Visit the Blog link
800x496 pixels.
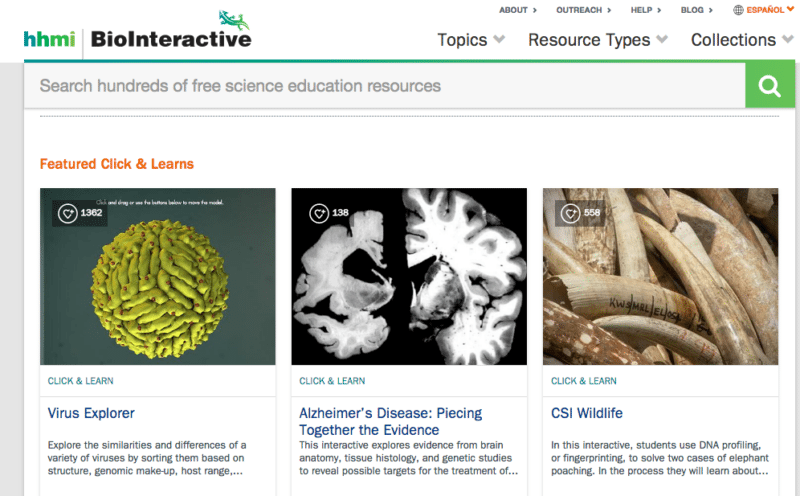click(696, 10)
